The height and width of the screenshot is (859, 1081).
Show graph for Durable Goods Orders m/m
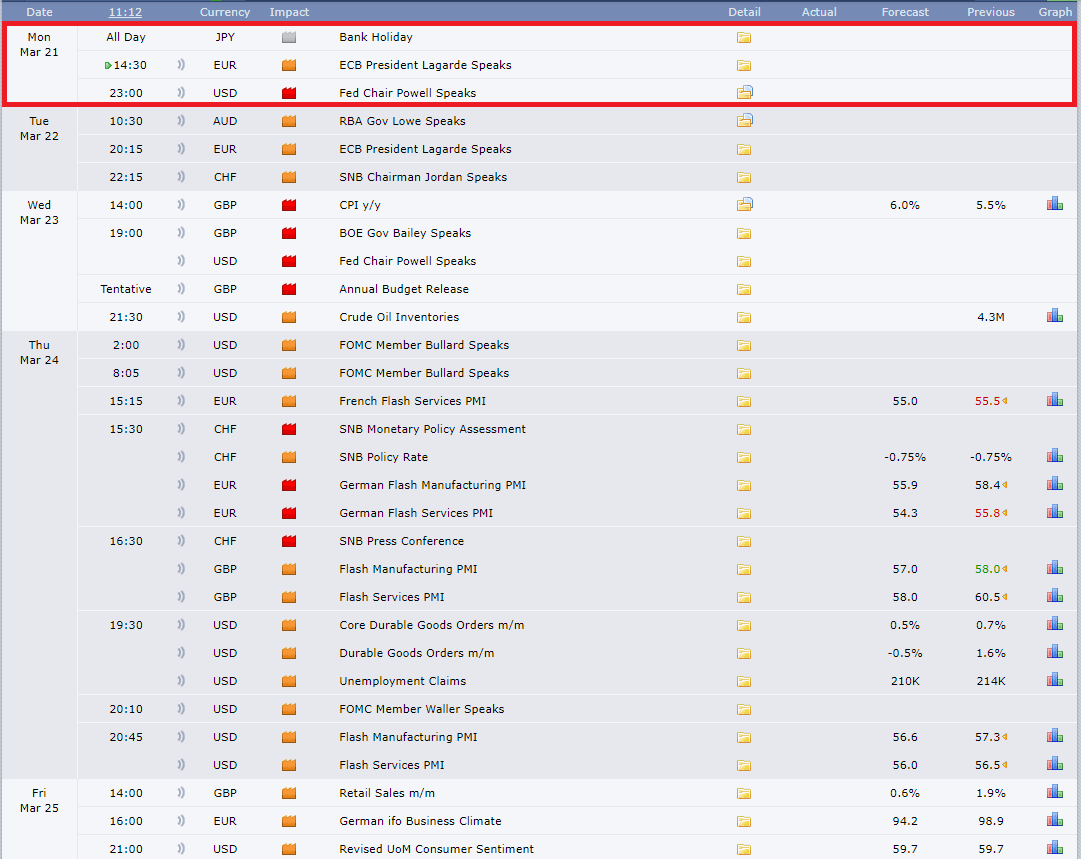pyautogui.click(x=1054, y=652)
